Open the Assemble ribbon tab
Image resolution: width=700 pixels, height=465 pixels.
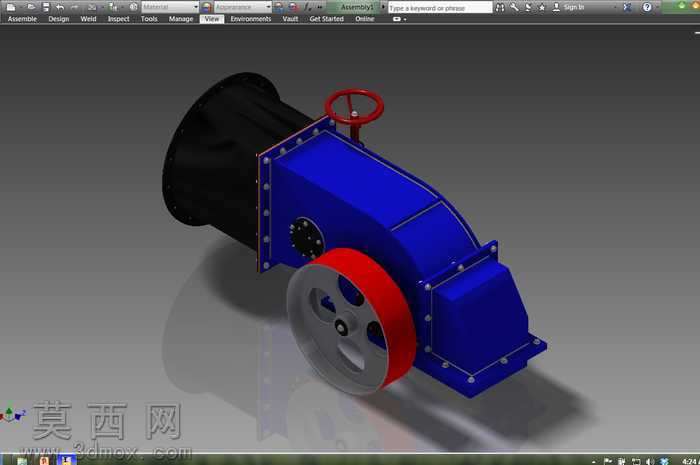[x=22, y=19]
